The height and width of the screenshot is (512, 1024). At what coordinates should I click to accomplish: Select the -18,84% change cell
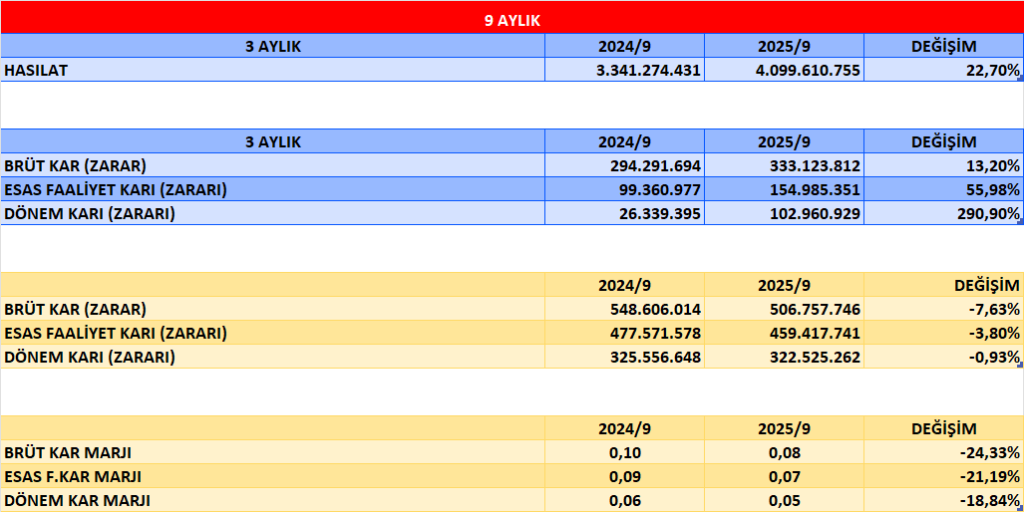(x=944, y=500)
